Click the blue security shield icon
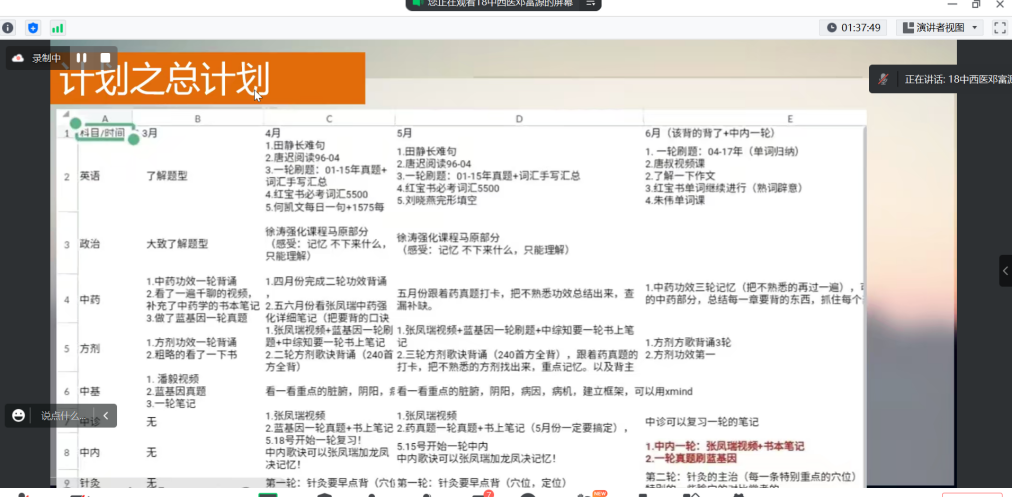This screenshot has height=497, width=1012. coord(34,28)
